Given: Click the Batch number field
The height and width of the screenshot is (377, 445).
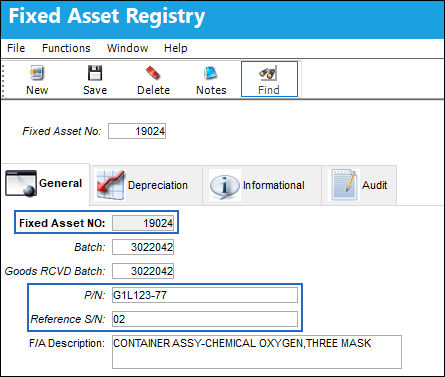Looking at the screenshot, I should (143, 247).
